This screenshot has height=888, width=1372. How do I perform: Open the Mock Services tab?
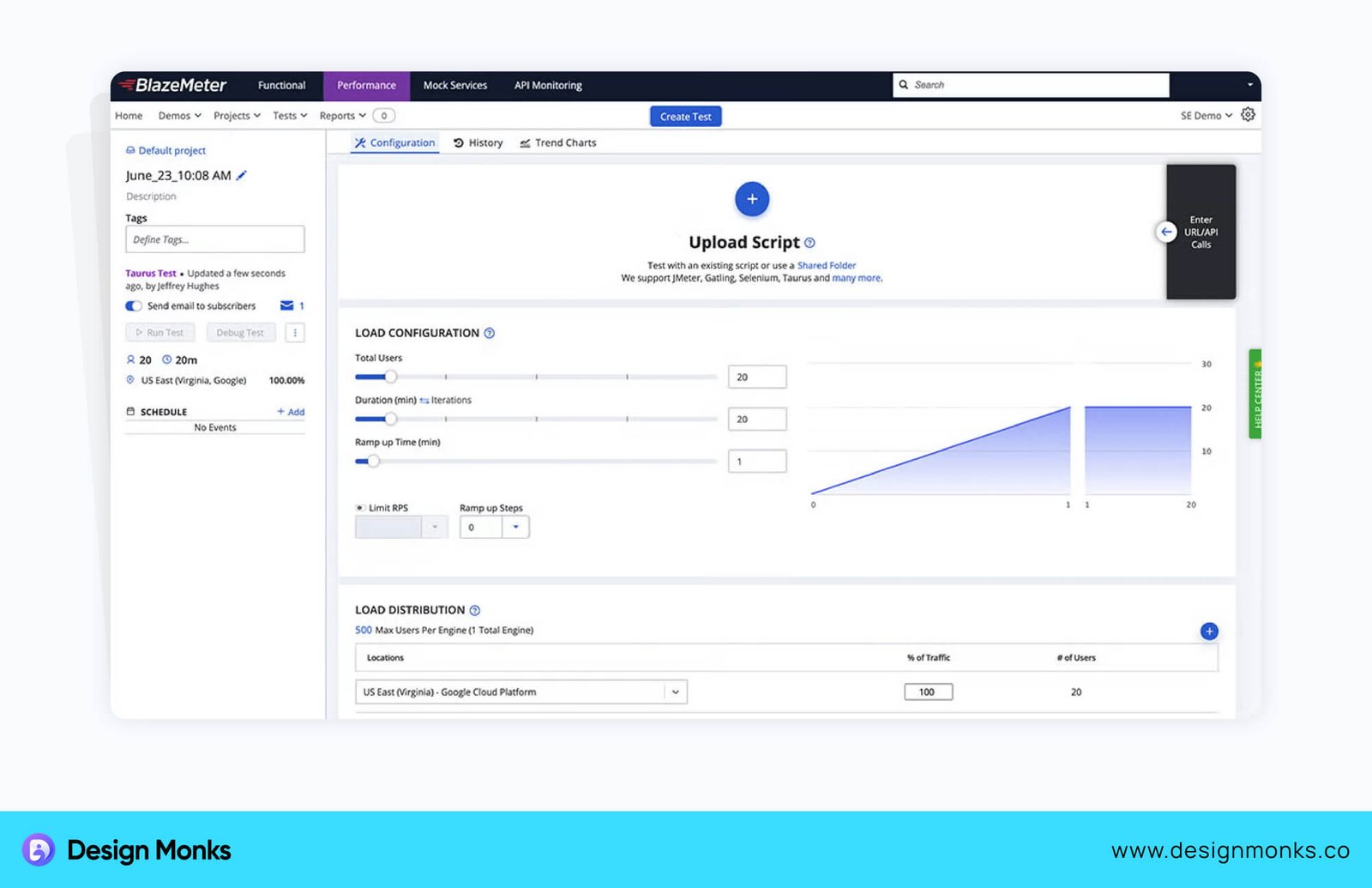tap(455, 85)
